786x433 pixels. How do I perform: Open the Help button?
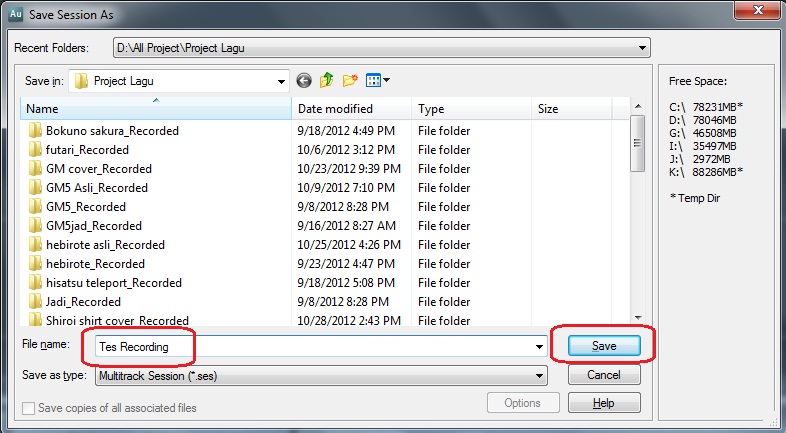coord(604,403)
